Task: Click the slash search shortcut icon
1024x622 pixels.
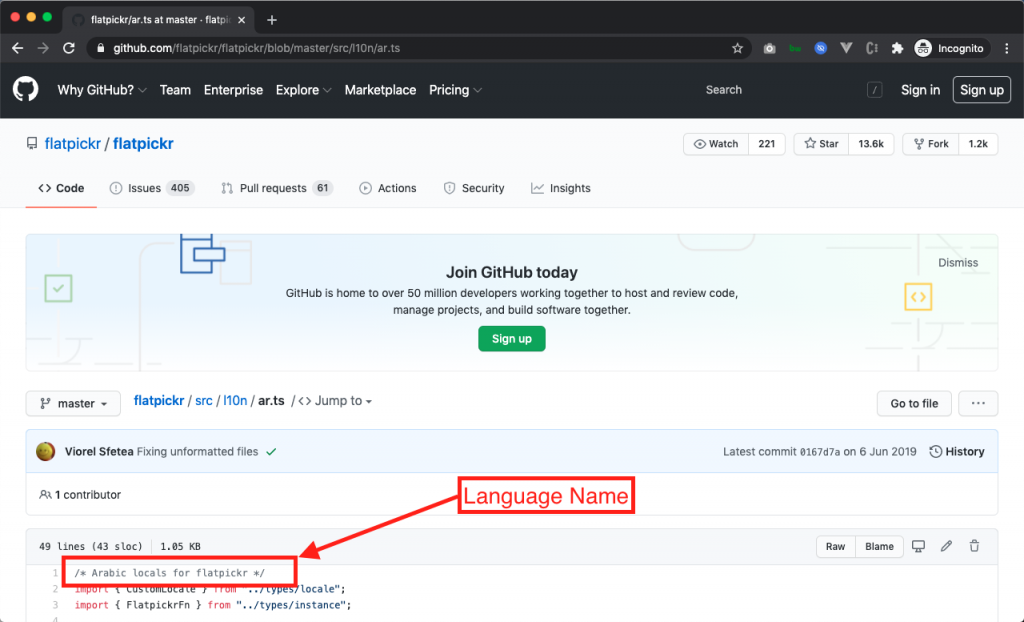Action: point(874,90)
